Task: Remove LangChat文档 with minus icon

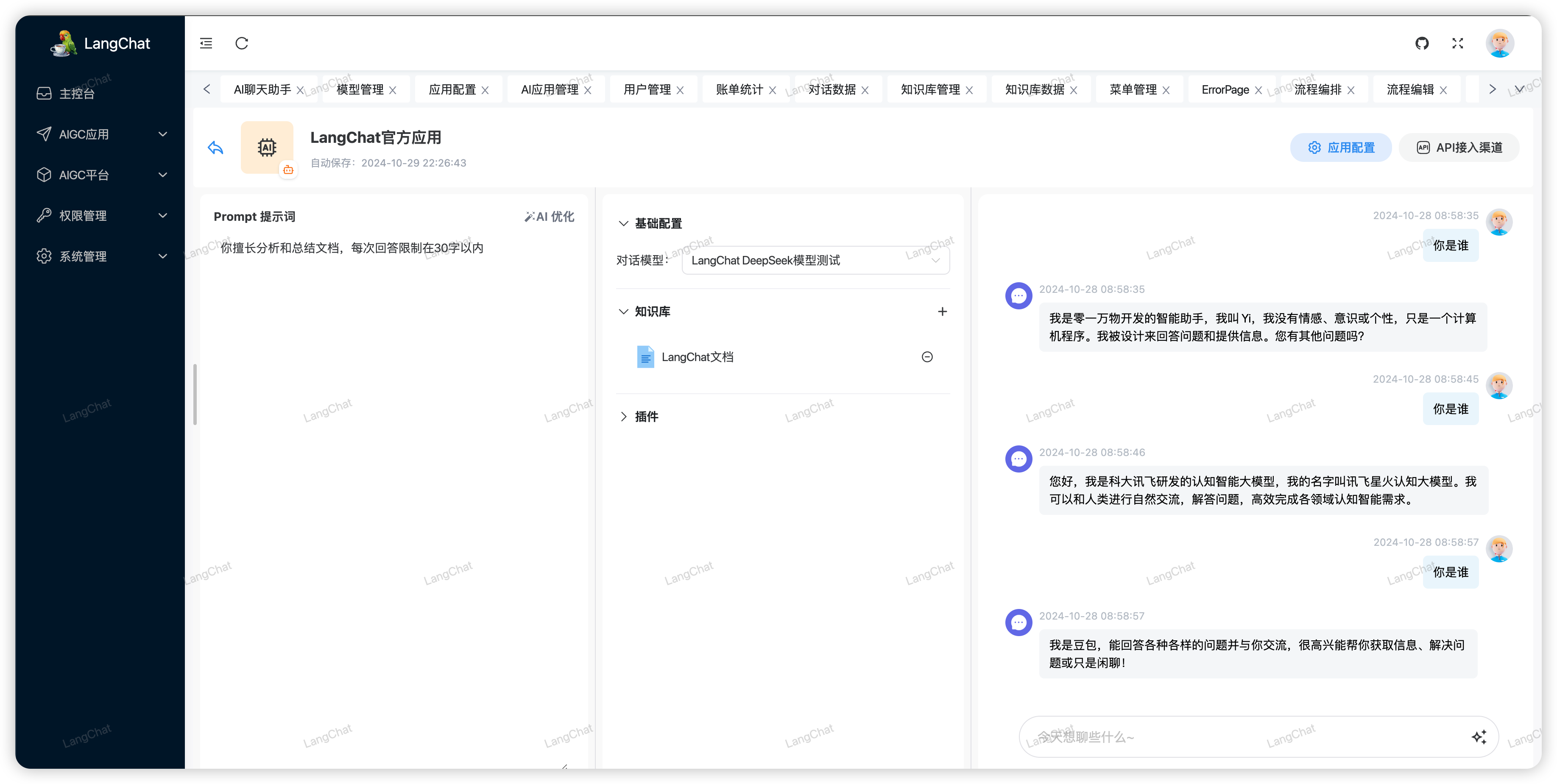Action: click(926, 357)
